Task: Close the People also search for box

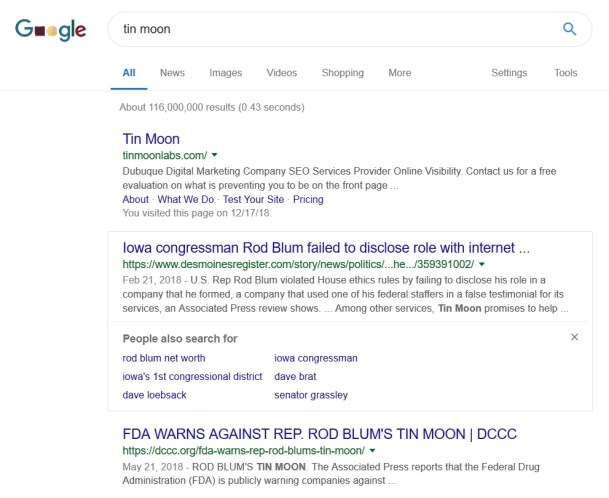Action: (574, 337)
